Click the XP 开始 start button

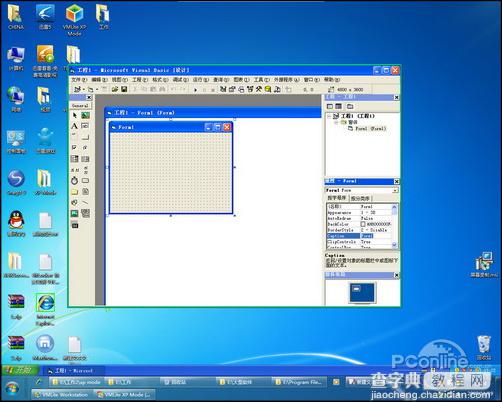point(21,370)
